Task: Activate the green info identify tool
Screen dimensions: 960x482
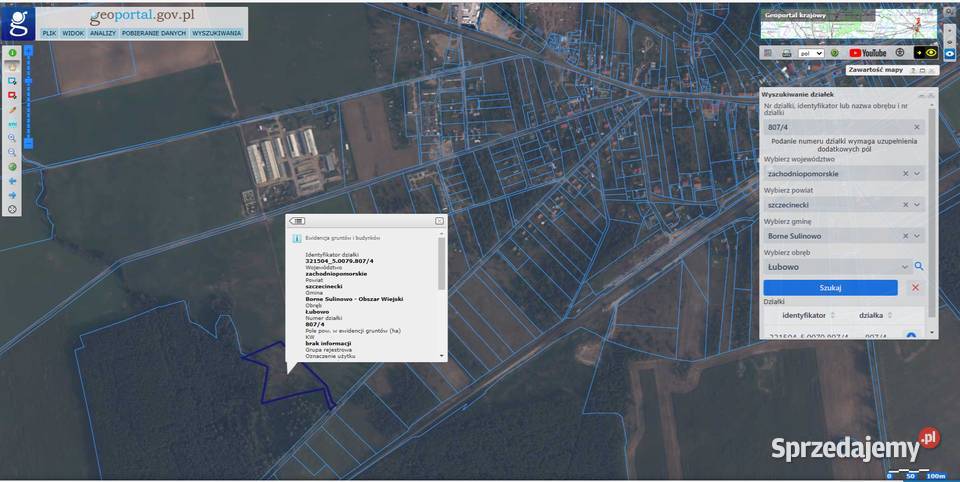Action: pyautogui.click(x=12, y=53)
